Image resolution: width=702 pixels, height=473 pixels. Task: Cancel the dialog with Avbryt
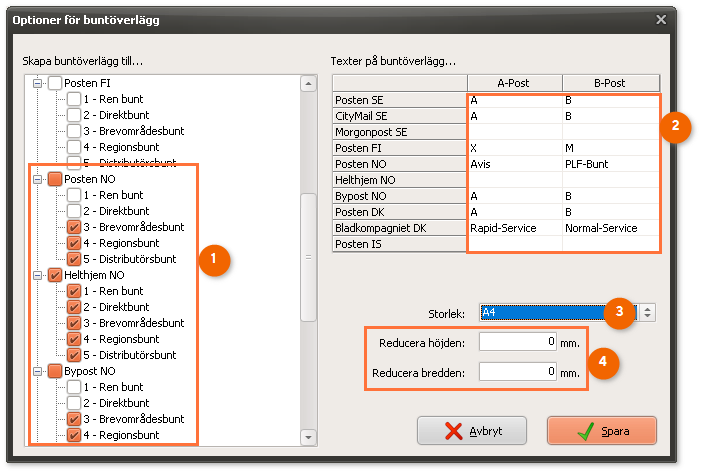[471, 430]
